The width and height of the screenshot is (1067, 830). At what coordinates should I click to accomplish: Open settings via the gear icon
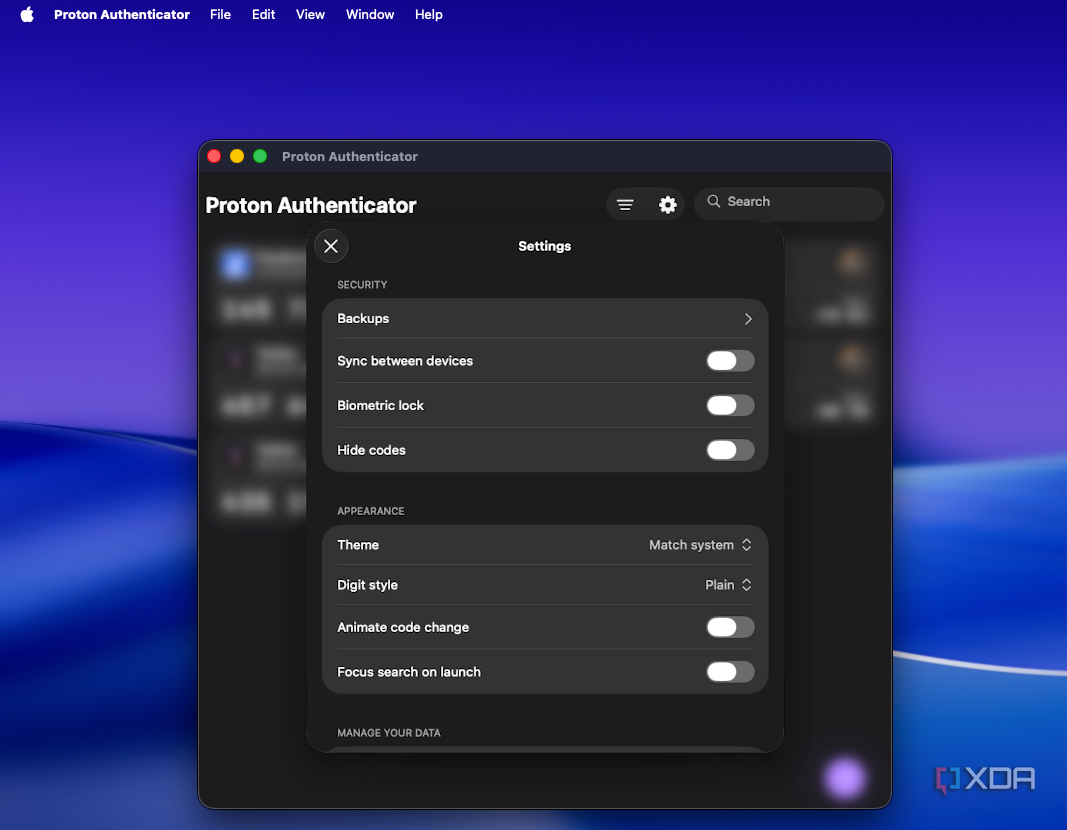(x=668, y=205)
